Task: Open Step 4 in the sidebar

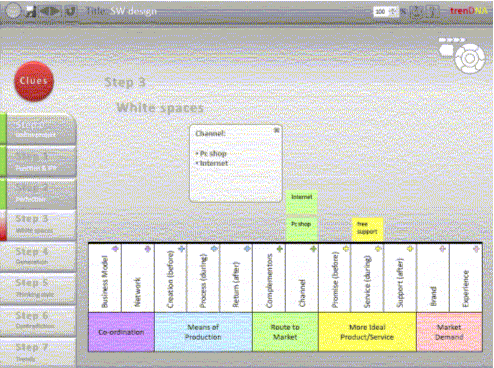Action: (x=38, y=256)
